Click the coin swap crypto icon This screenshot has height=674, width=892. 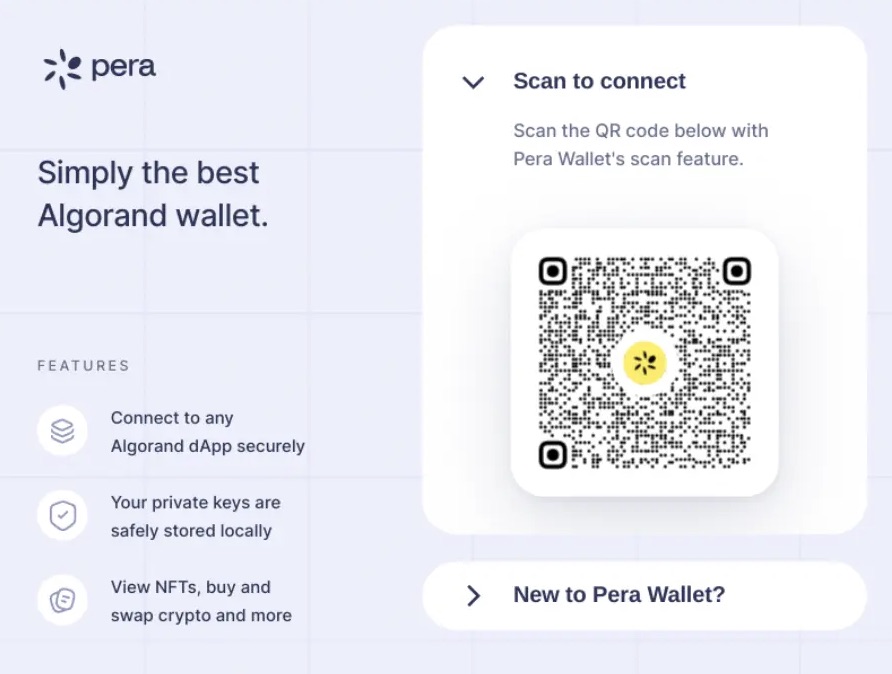click(x=63, y=600)
